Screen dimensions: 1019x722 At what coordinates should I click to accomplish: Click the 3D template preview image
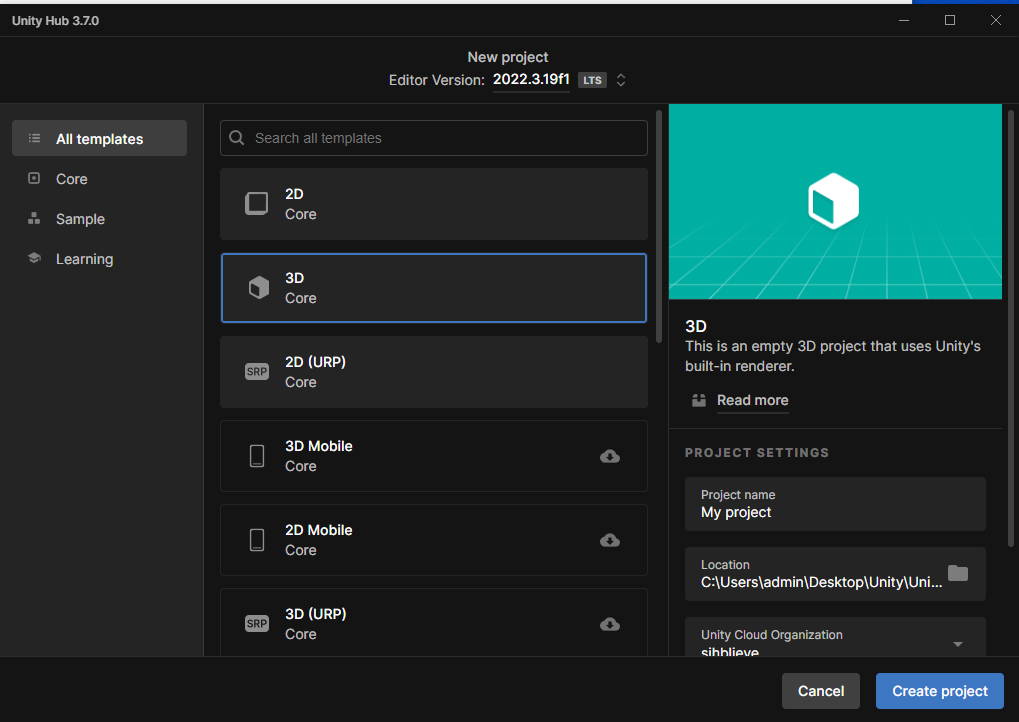pyautogui.click(x=835, y=201)
